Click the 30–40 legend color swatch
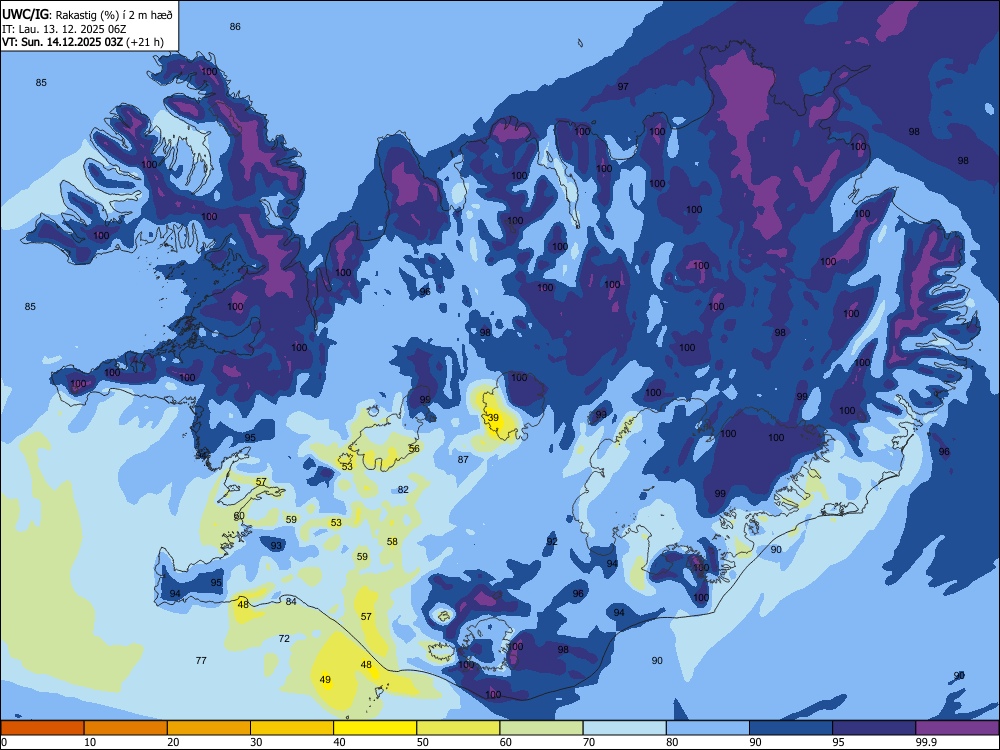1000x750 pixels. click(292, 728)
